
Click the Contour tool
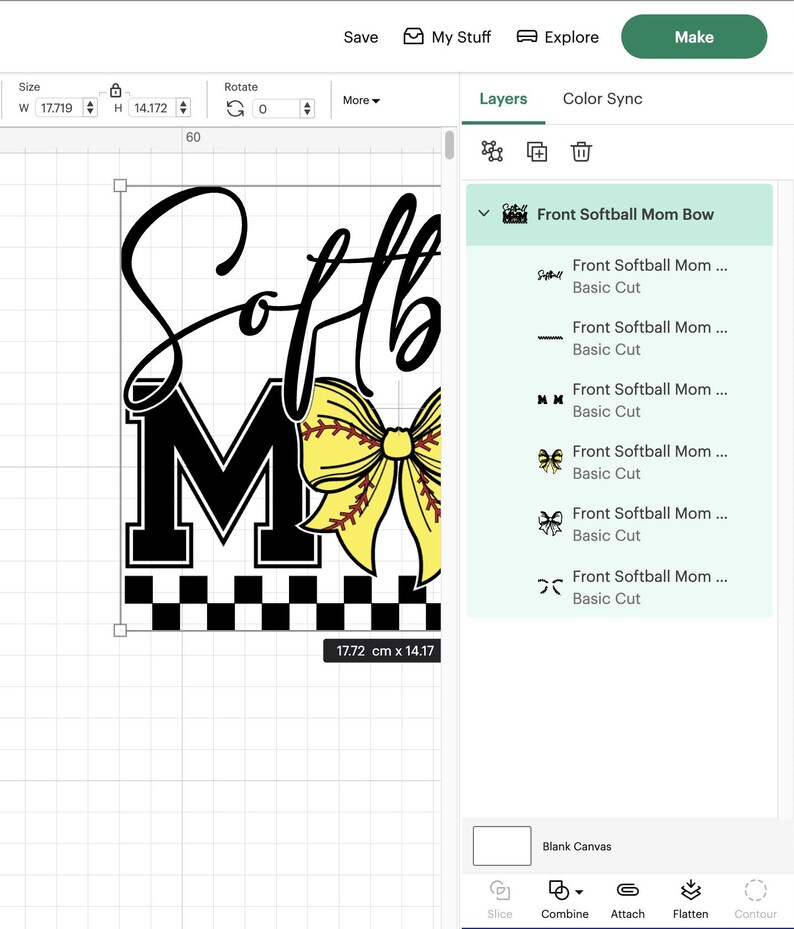click(x=755, y=899)
